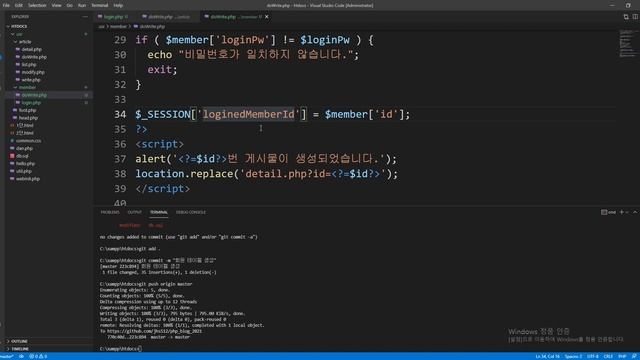Image resolution: width=640 pixels, height=360 pixels.
Task: Open webinit.php in the explorer
Action: (x=28, y=179)
